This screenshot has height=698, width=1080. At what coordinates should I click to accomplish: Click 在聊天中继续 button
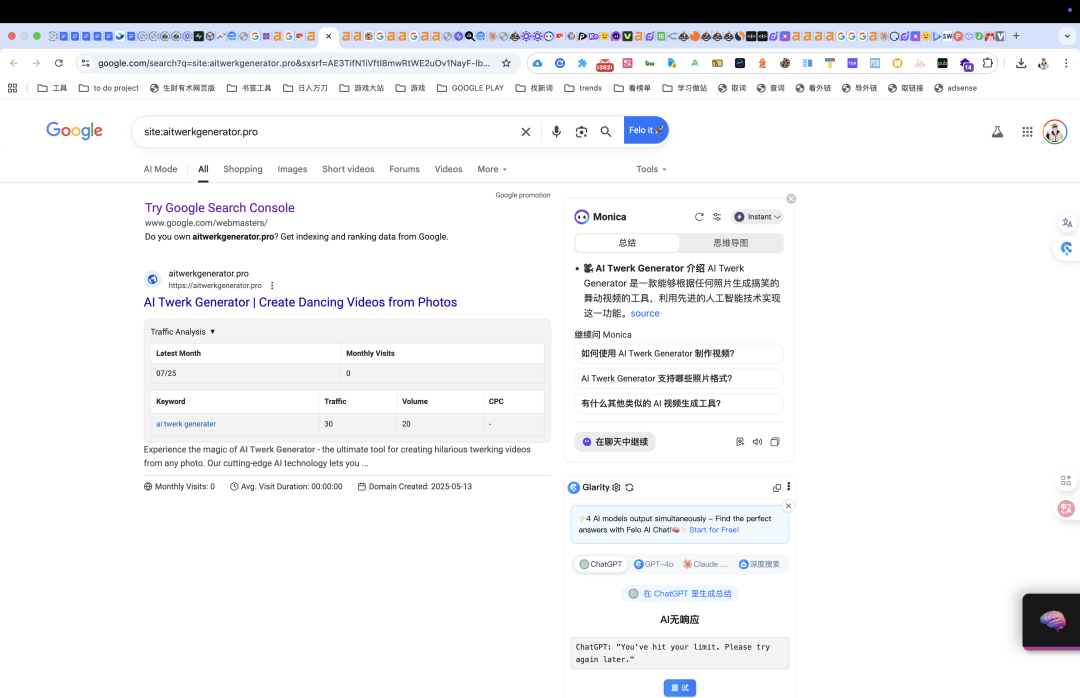coord(615,442)
